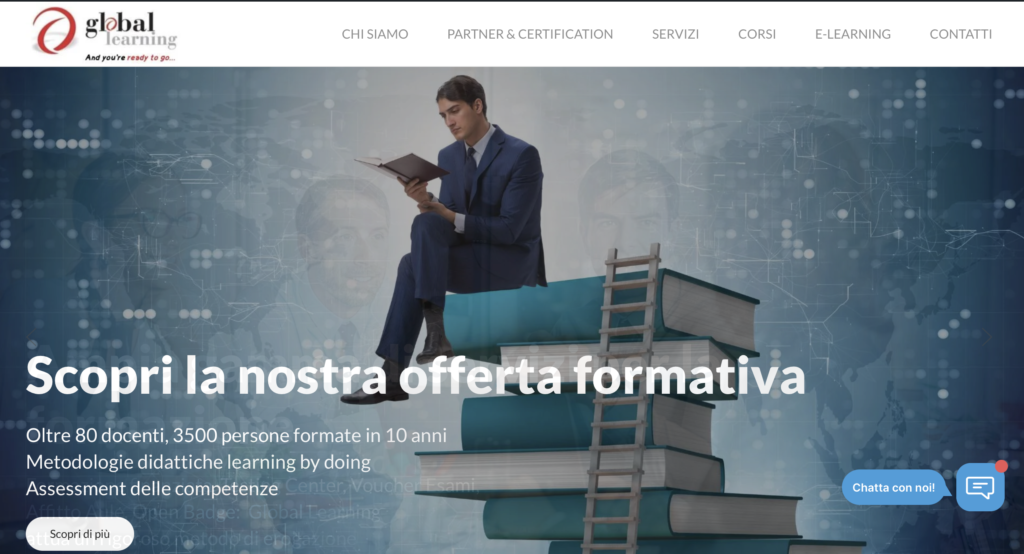The width and height of the screenshot is (1024, 554).
Task: Click the red notification dot on chat
Action: coord(1001,466)
